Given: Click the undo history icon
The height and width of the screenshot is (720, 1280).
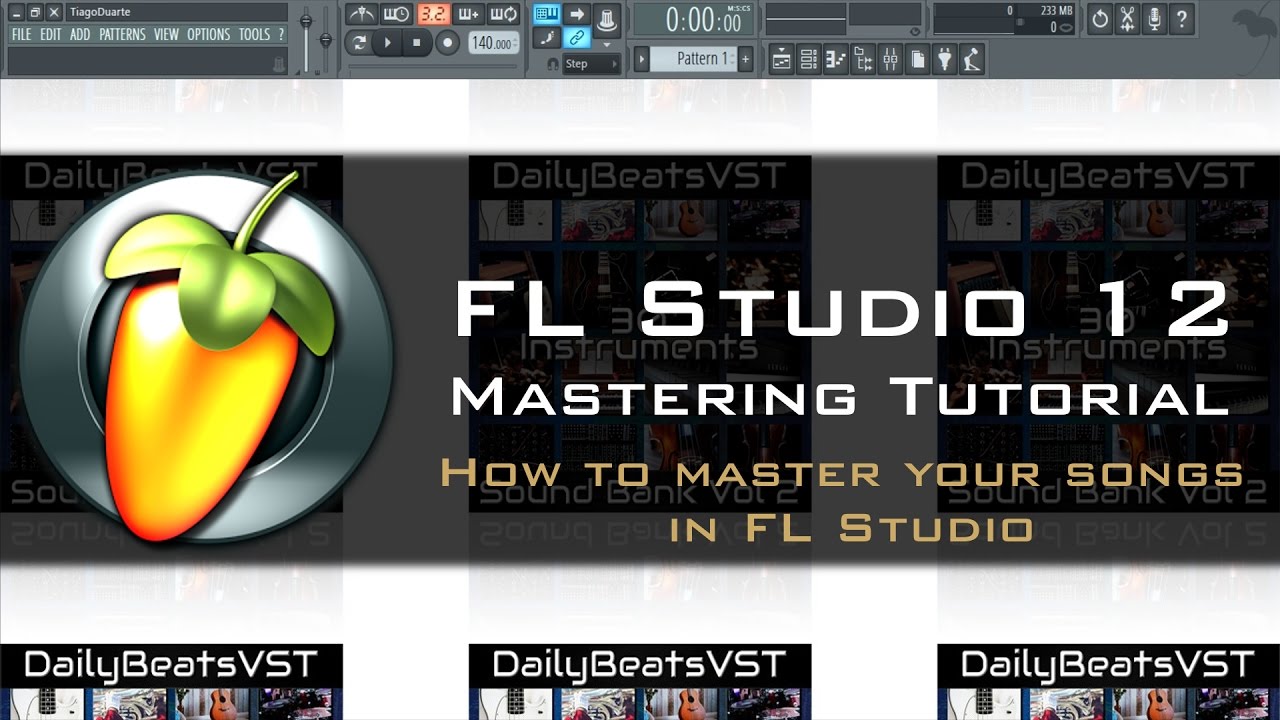Looking at the screenshot, I should click(1100, 19).
